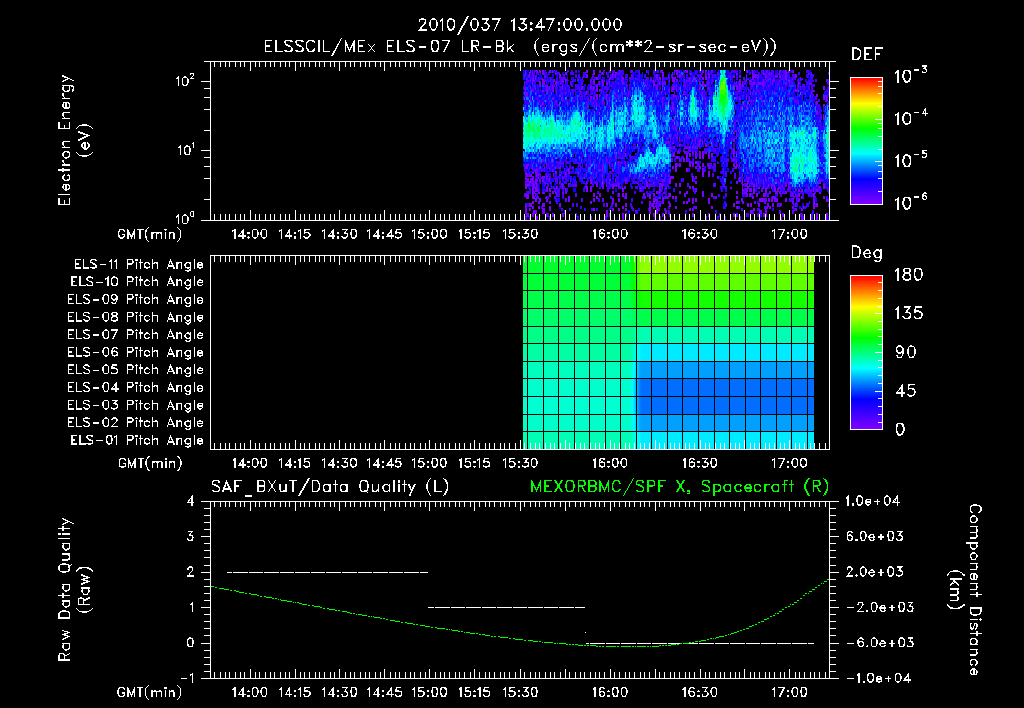Viewport: 1024px width, 708px height.
Task: Select the ELS-04 Pitch Angle row label
Action: coord(136,387)
